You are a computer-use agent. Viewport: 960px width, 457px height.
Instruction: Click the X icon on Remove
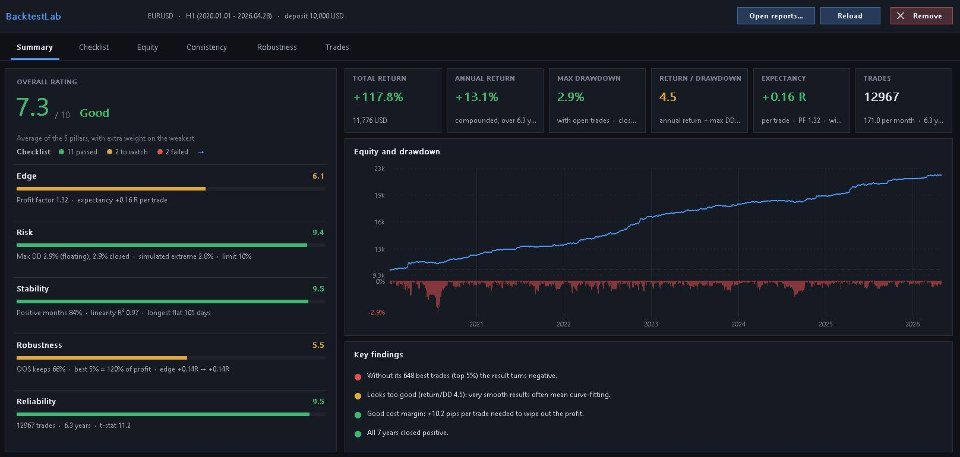pyautogui.click(x=900, y=16)
